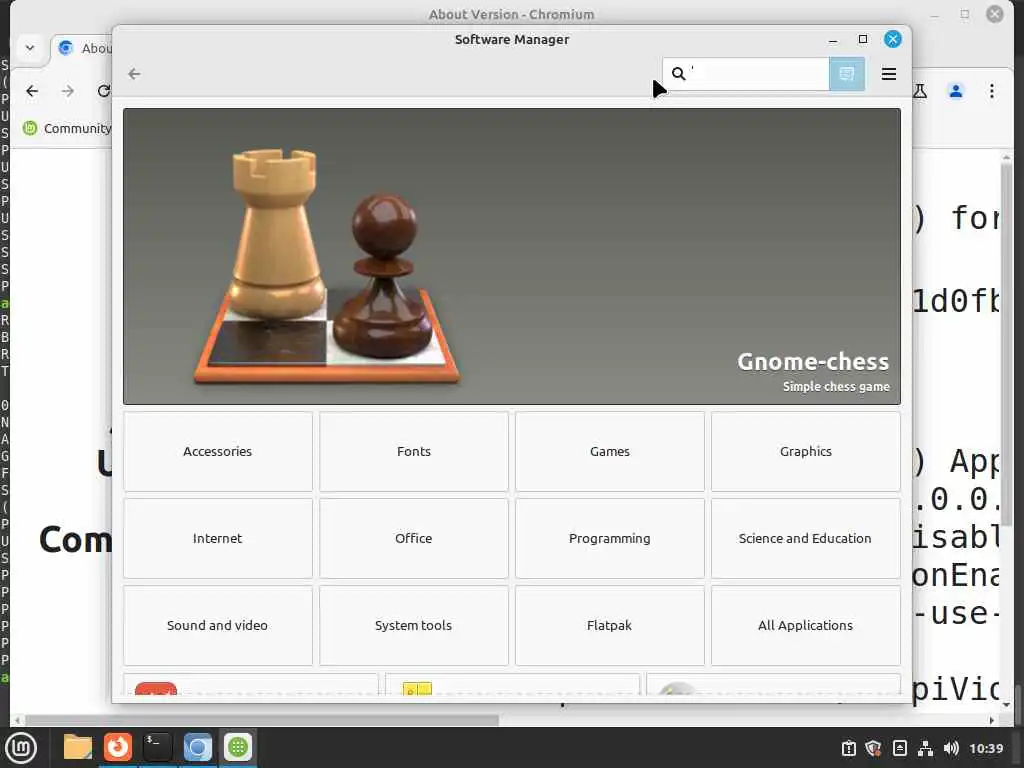Go back in Software Manager
This screenshot has height=768, width=1024.
135,74
